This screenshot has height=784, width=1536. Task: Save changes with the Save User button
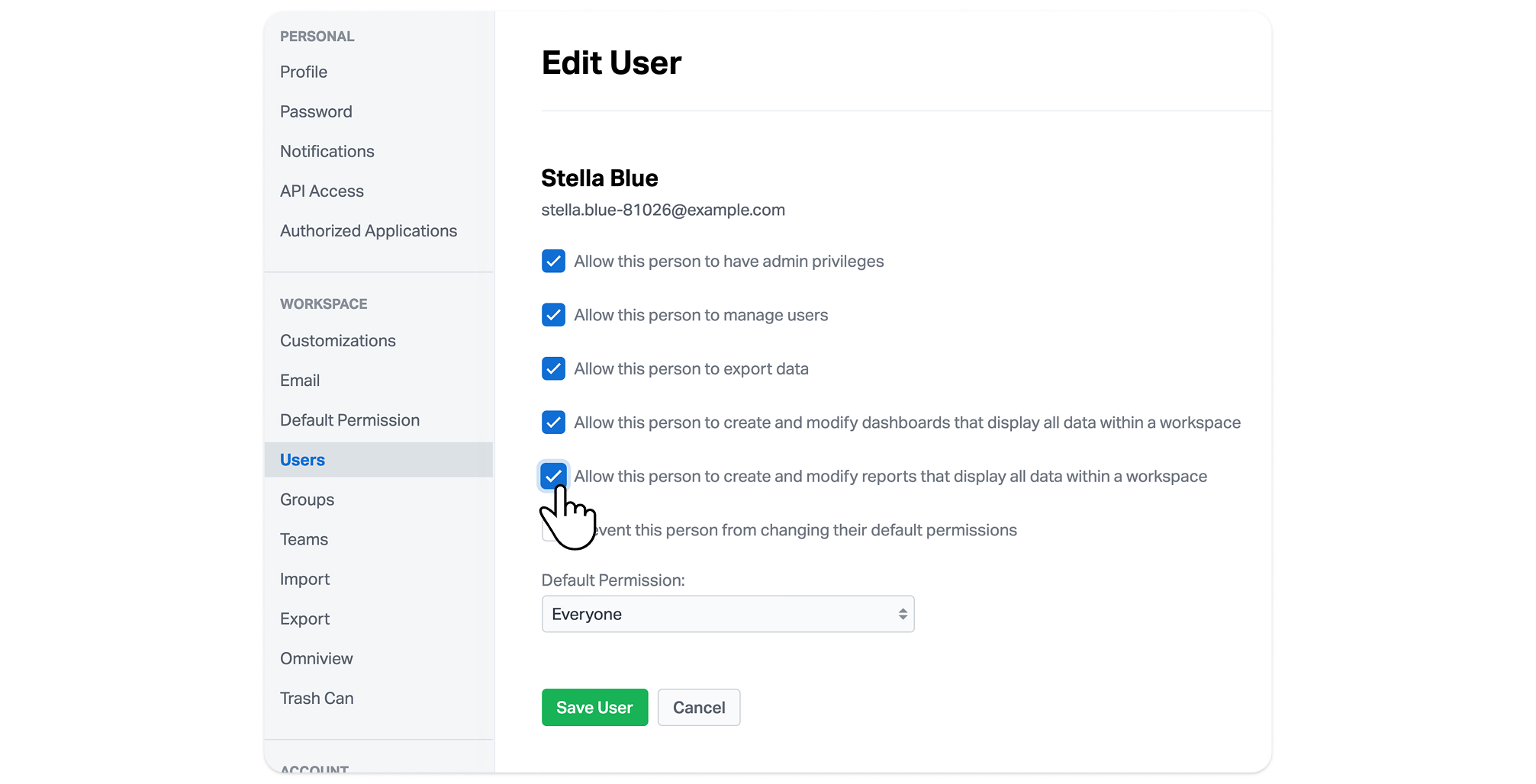(594, 707)
